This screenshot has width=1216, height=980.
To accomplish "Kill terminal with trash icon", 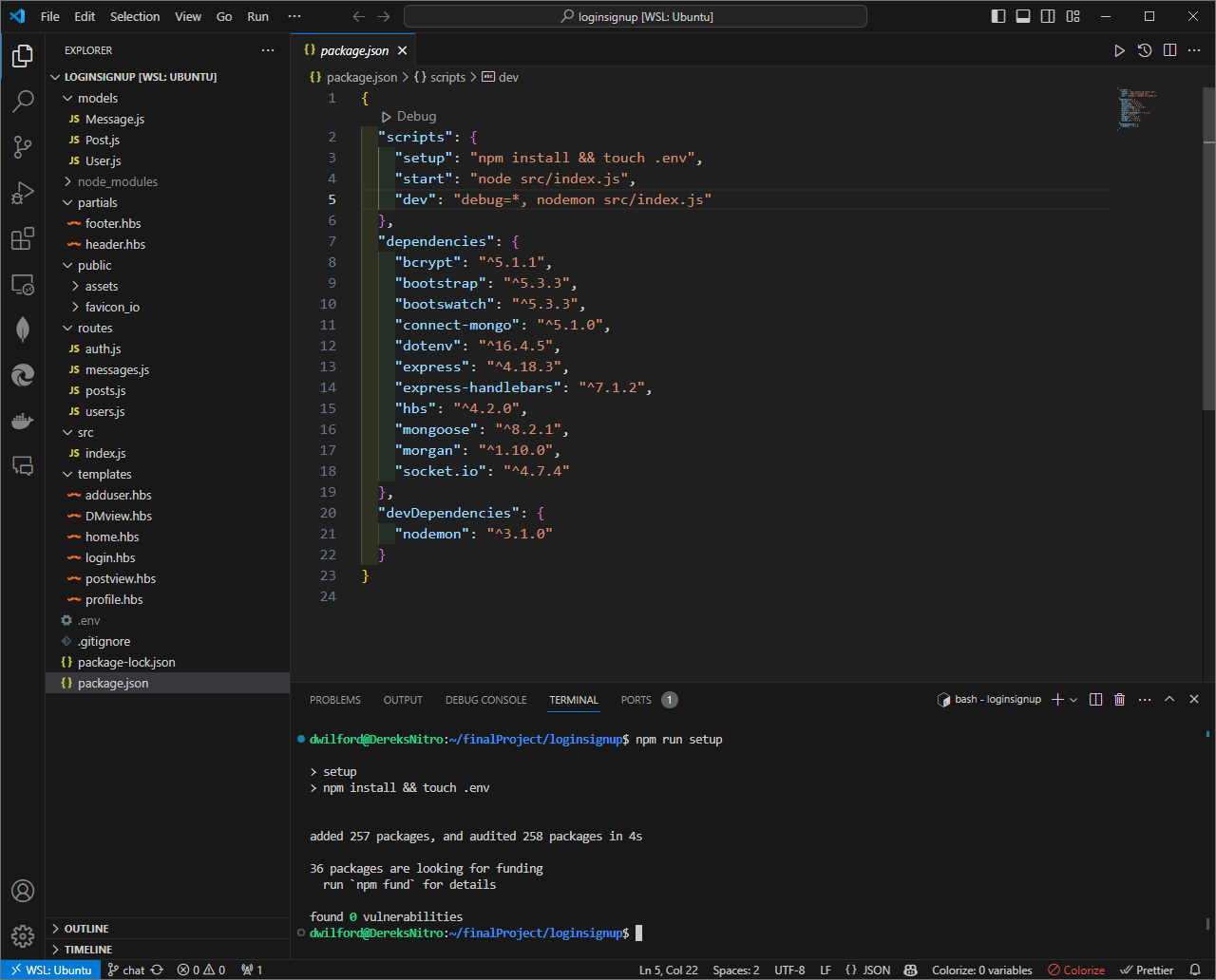I will (x=1120, y=700).
